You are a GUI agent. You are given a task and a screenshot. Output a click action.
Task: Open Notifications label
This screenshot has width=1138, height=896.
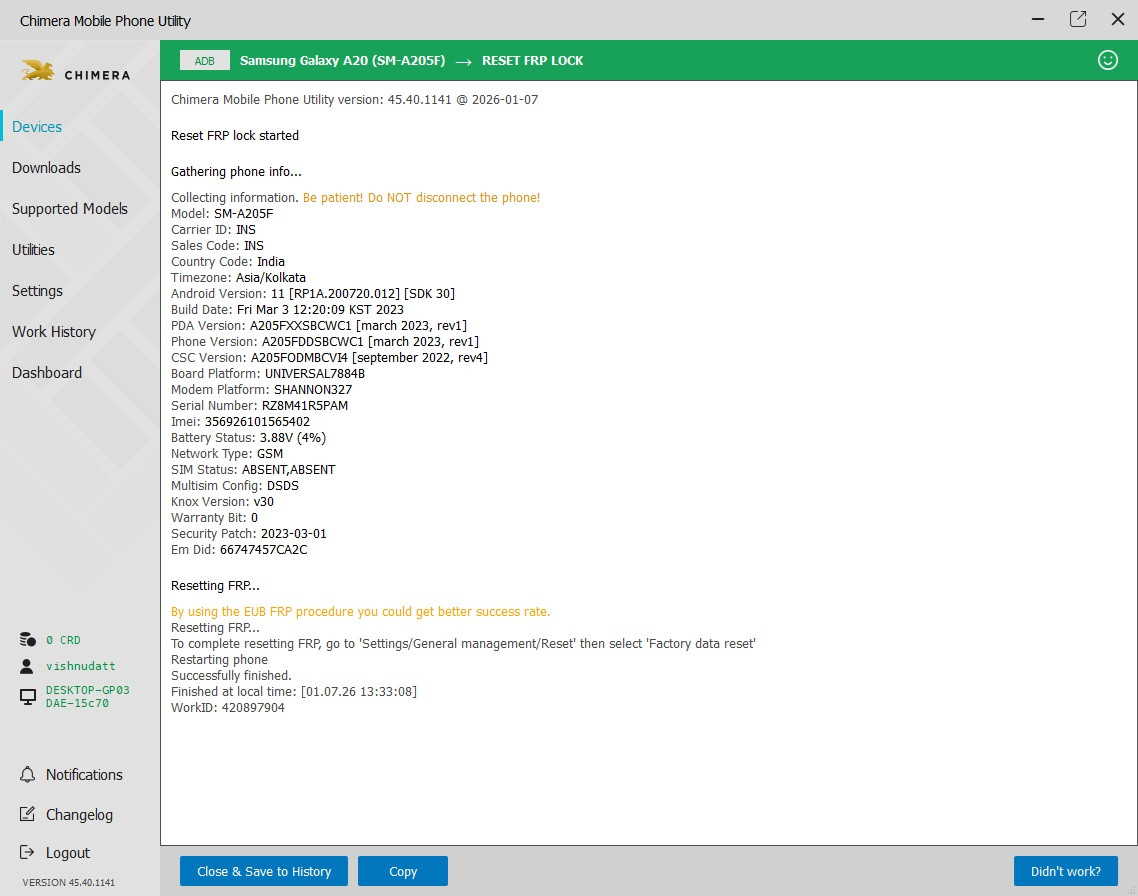84,775
